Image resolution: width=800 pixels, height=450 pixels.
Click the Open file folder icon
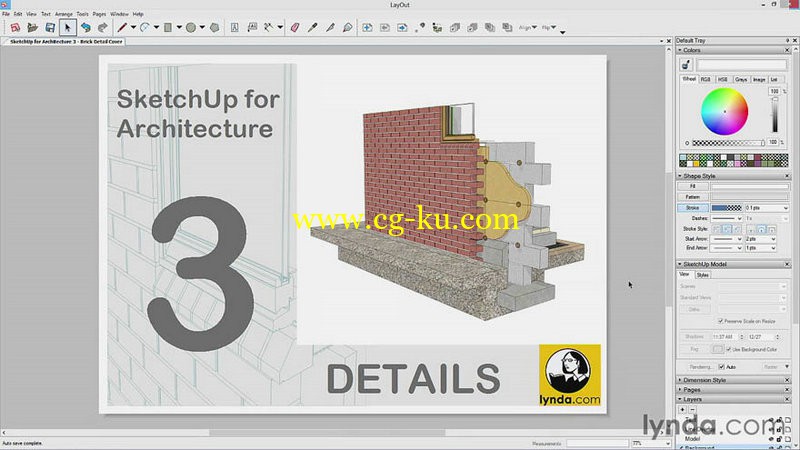32,28
